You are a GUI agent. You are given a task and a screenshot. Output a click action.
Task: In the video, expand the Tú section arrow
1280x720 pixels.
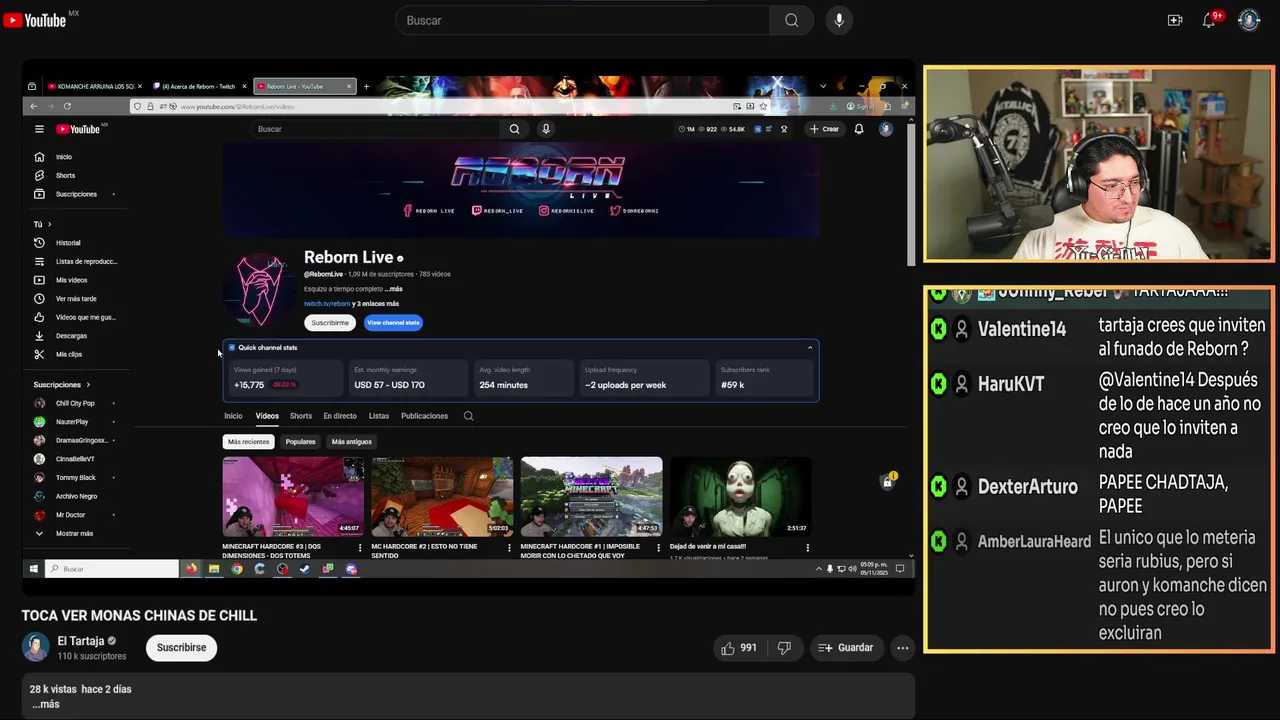(49, 224)
